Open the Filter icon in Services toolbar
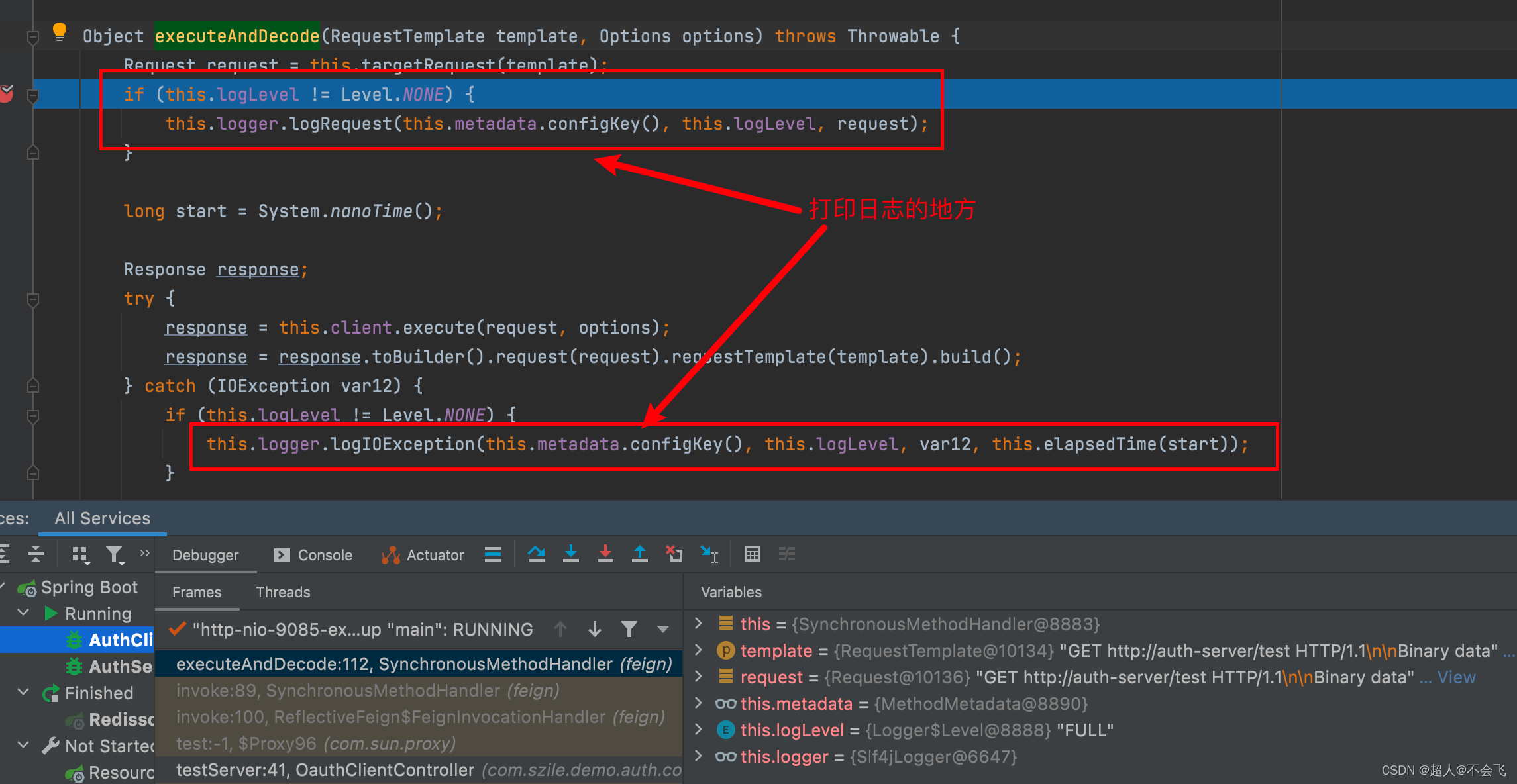 pyautogui.click(x=115, y=554)
